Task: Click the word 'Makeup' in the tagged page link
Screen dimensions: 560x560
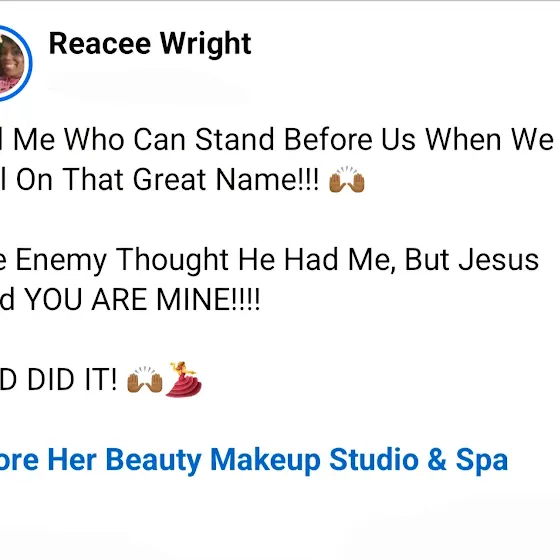Action: 265,461
